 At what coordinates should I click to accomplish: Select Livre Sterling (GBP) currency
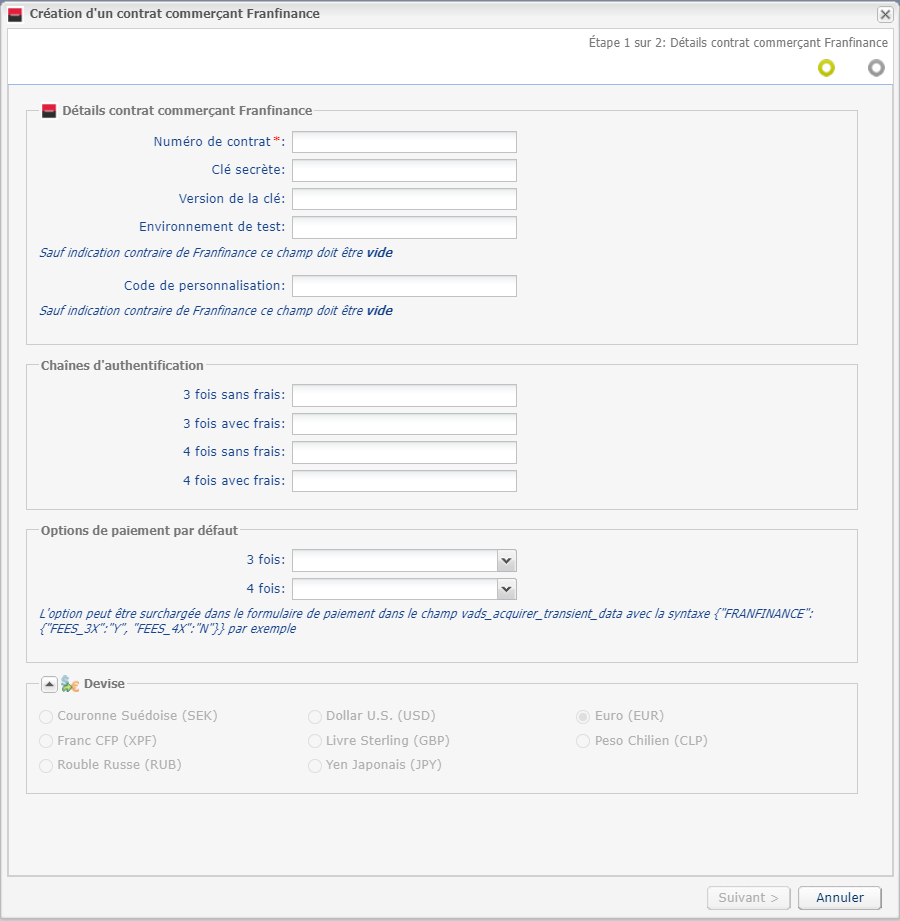(315, 741)
